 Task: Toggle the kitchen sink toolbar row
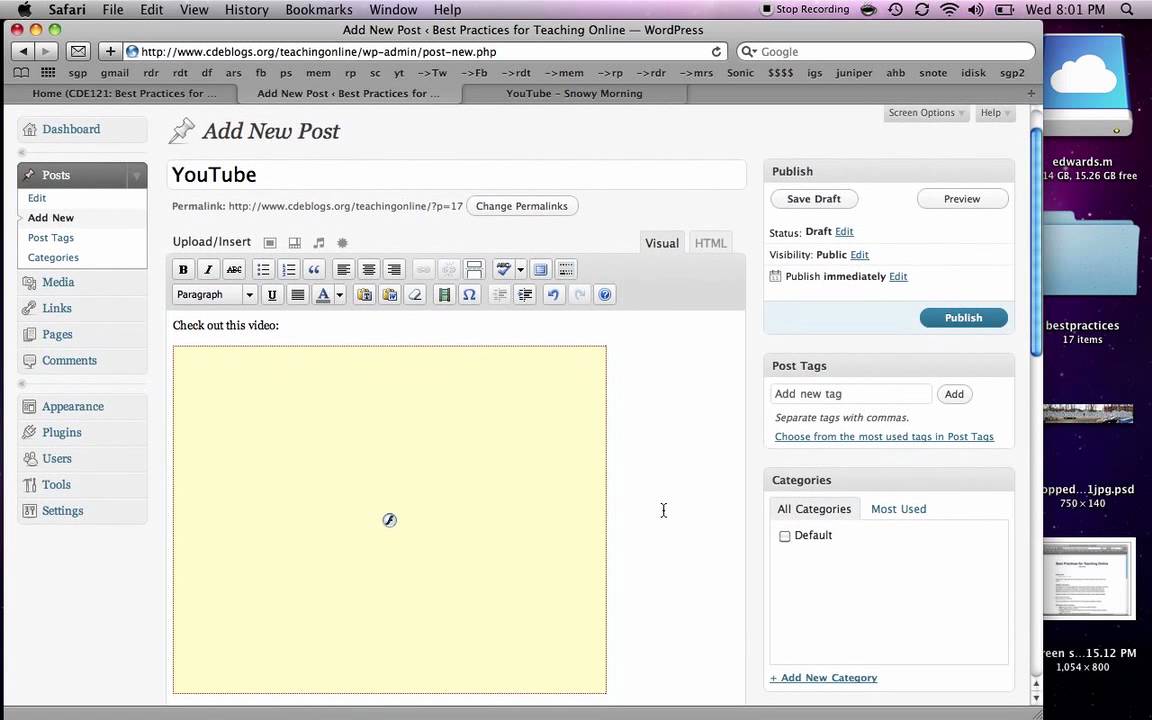566,270
